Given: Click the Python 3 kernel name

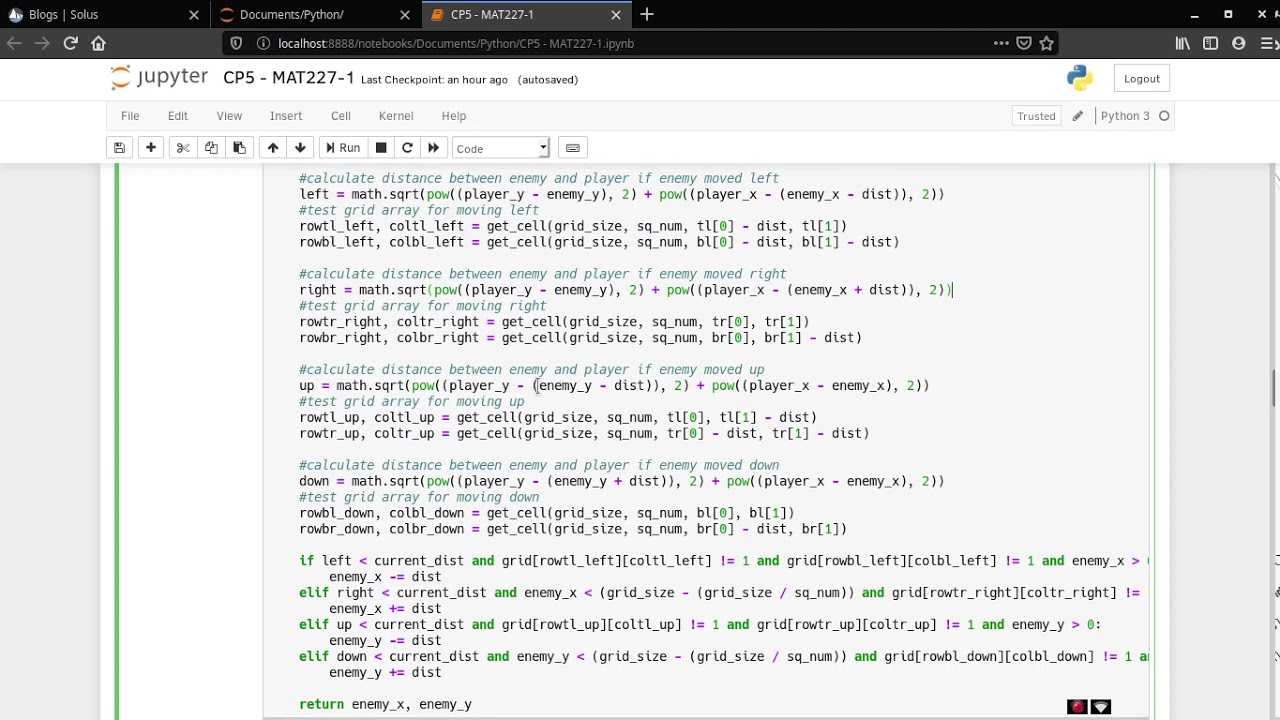Looking at the screenshot, I should pyautogui.click(x=1125, y=116).
